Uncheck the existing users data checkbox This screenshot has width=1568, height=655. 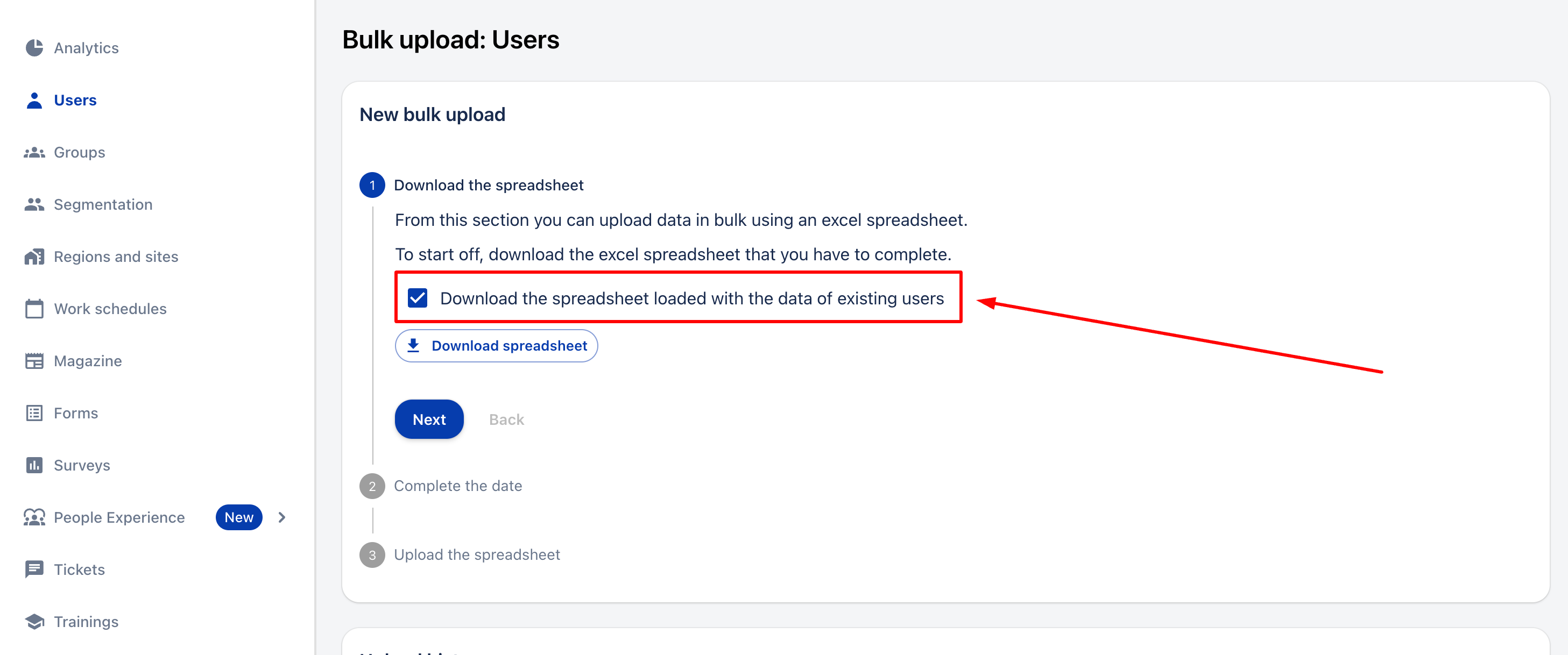(418, 298)
